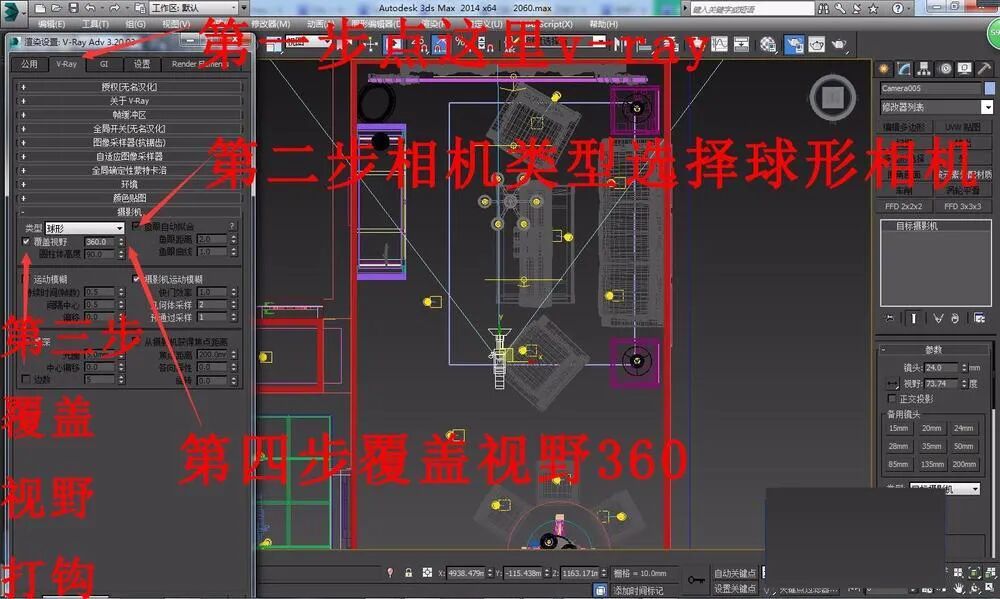The width and height of the screenshot is (1000, 599).
Task: Open the Create panel sun icon
Action: pos(885,69)
